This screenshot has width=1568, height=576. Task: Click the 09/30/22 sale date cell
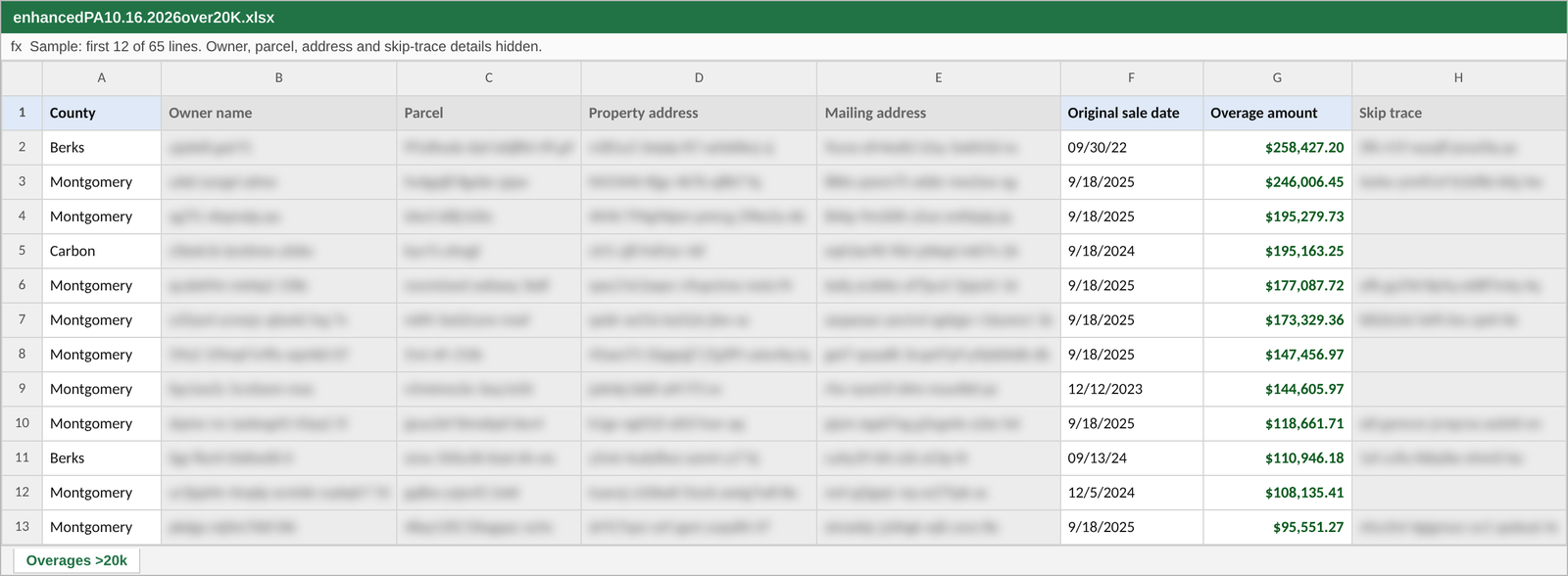click(1131, 147)
